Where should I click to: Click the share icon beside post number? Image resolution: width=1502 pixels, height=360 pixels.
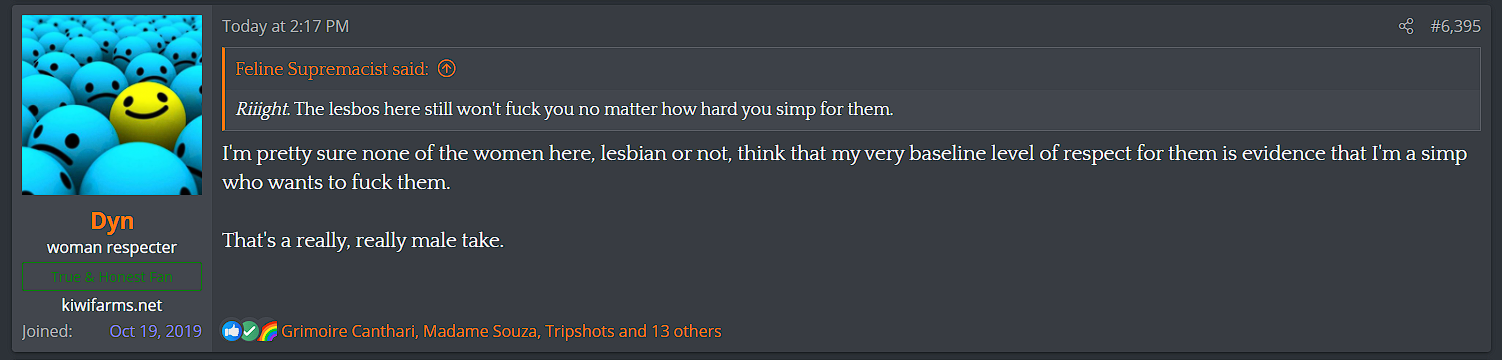coord(1406,27)
